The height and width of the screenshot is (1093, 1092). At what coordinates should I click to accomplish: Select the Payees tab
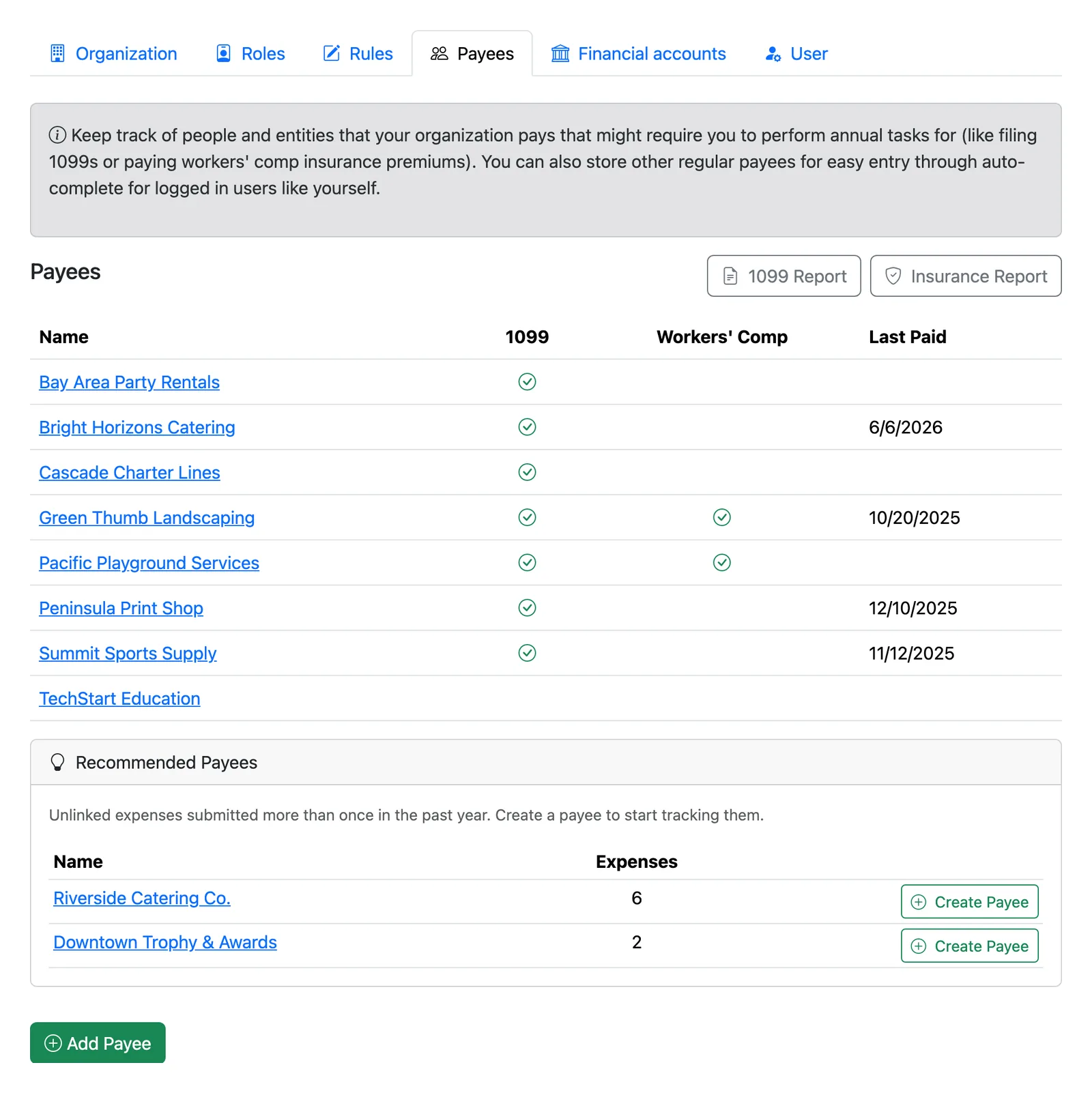472,53
